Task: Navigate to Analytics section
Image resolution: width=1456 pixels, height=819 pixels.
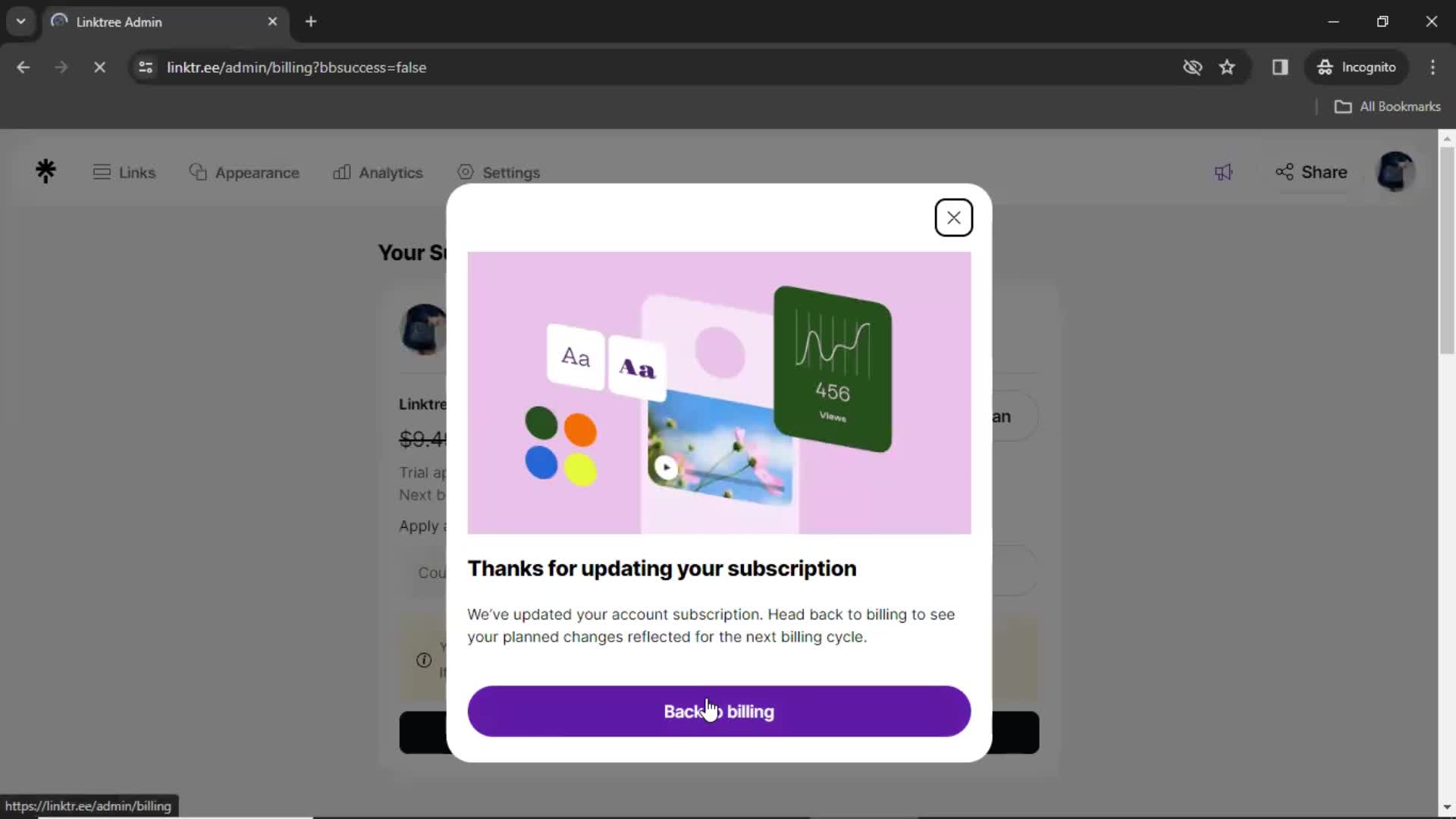Action: pos(379,173)
